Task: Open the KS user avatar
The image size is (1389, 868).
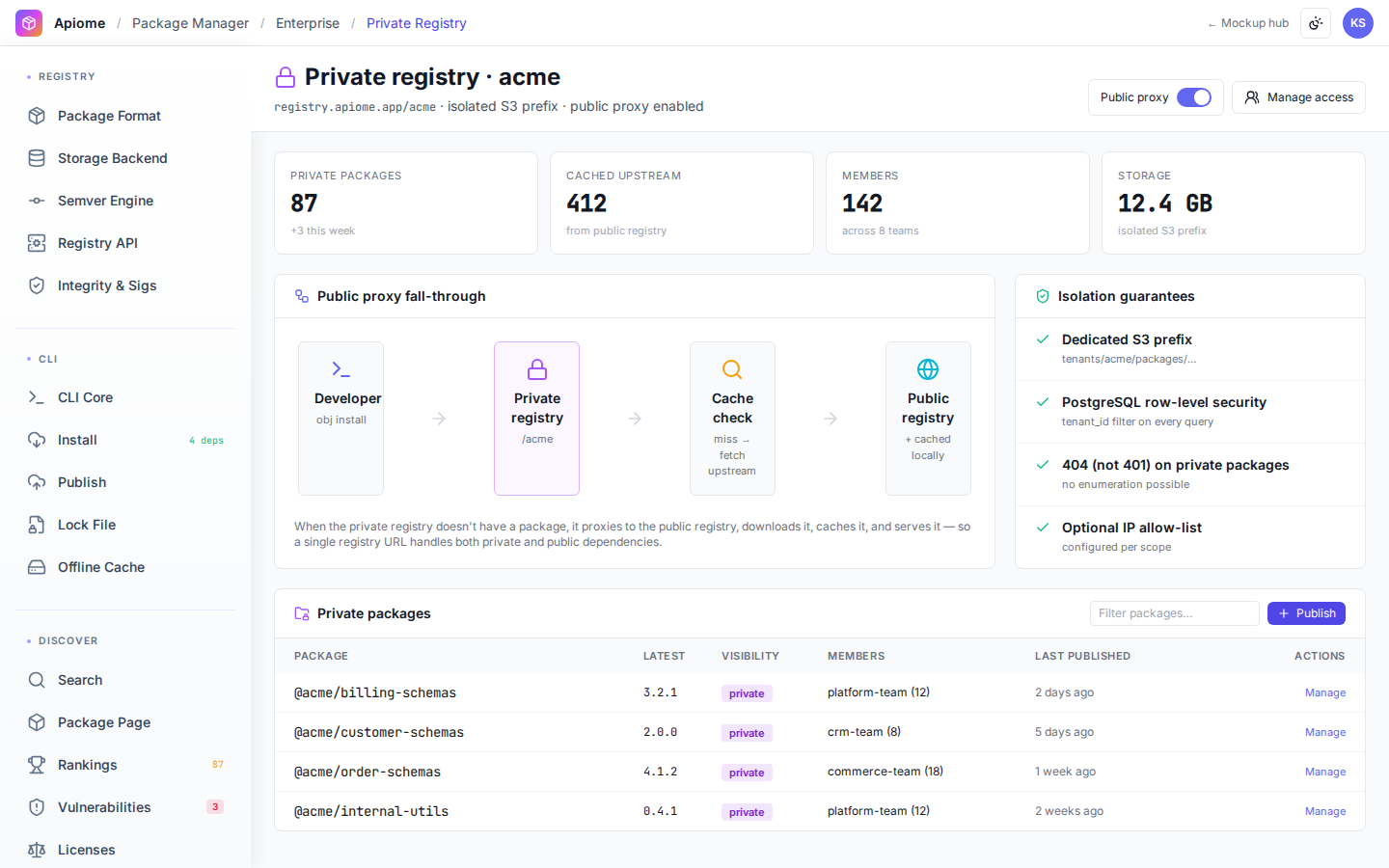Action: 1358,23
